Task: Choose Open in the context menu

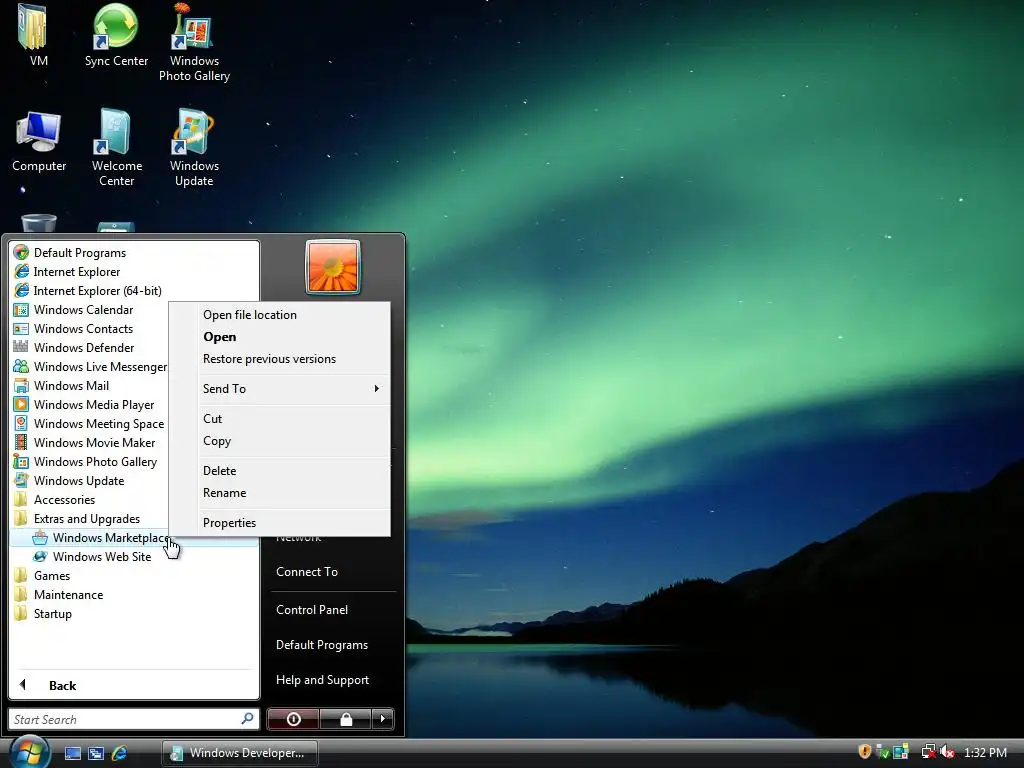Action: 280,337
